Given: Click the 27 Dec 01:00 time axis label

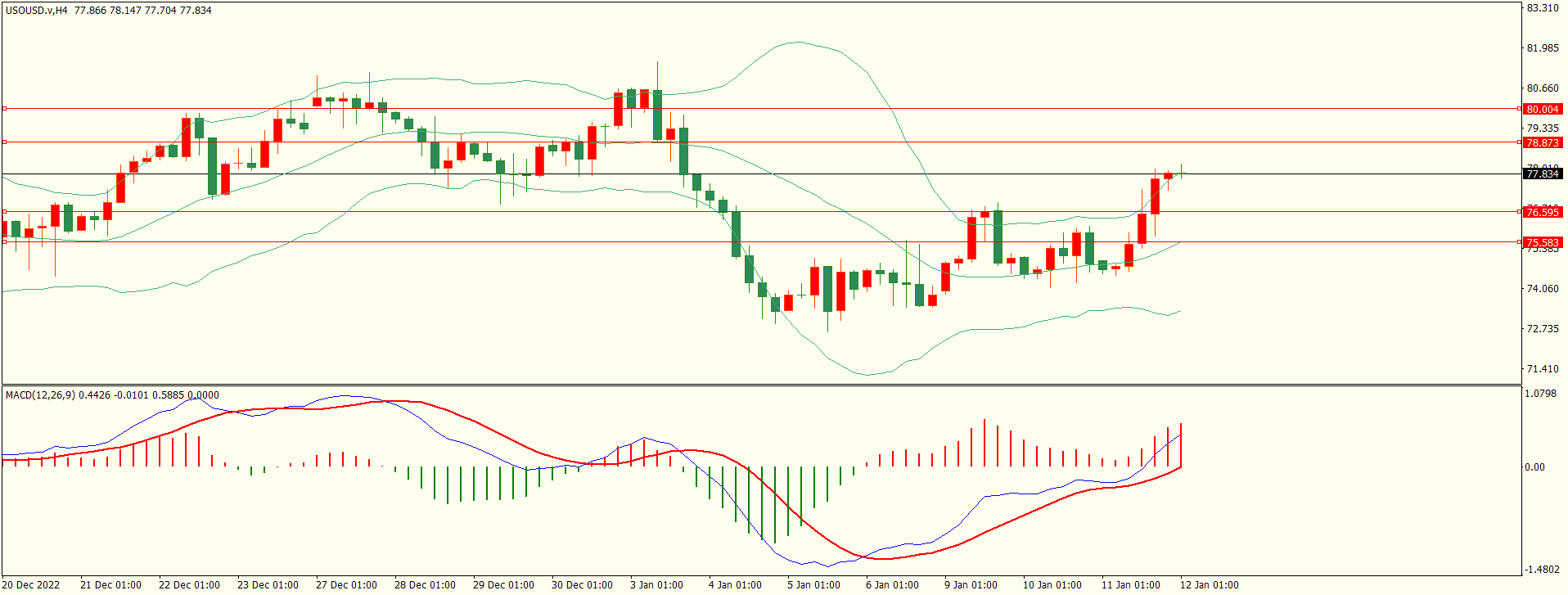Looking at the screenshot, I should 346,584.
